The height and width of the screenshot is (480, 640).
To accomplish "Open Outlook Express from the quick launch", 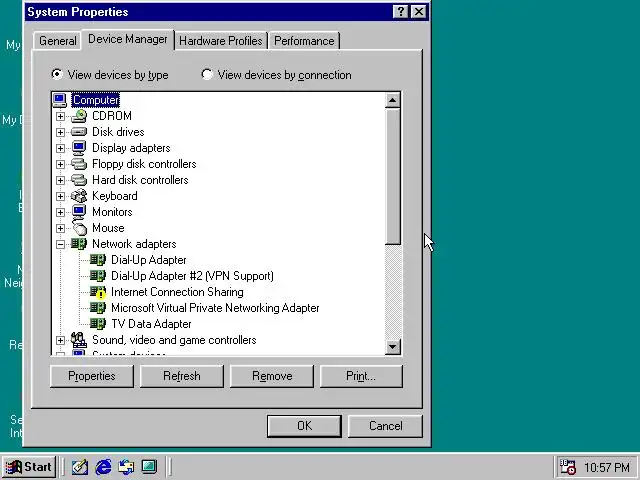I will (126, 467).
